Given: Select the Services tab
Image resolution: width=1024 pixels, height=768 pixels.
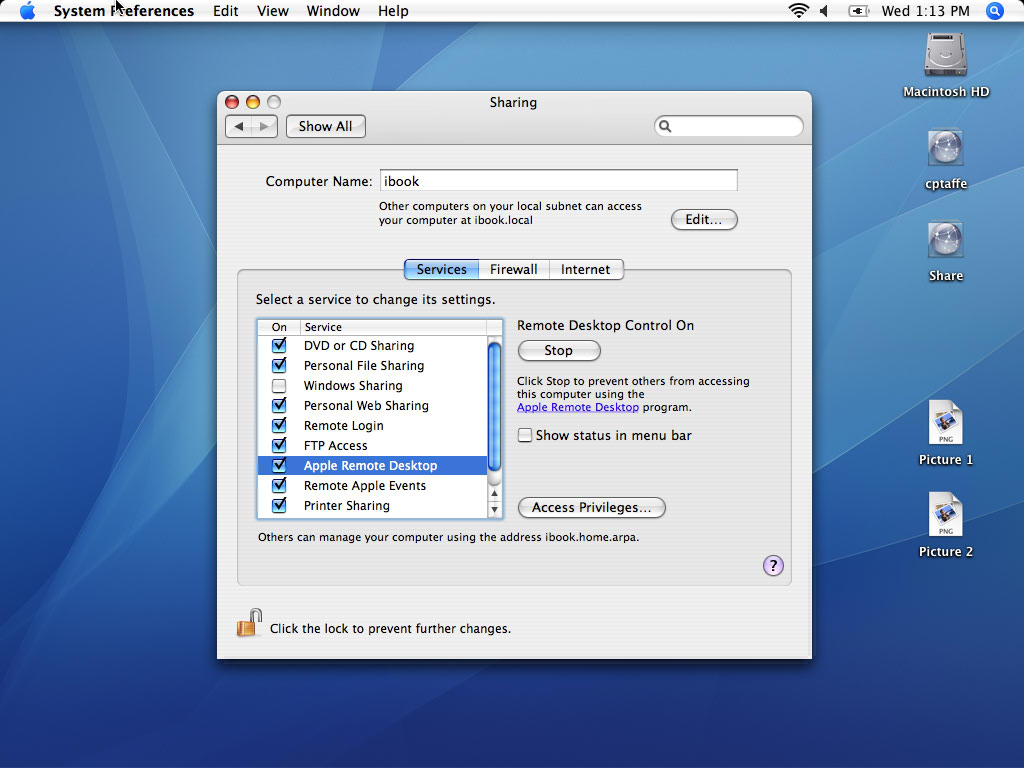Looking at the screenshot, I should 441,269.
